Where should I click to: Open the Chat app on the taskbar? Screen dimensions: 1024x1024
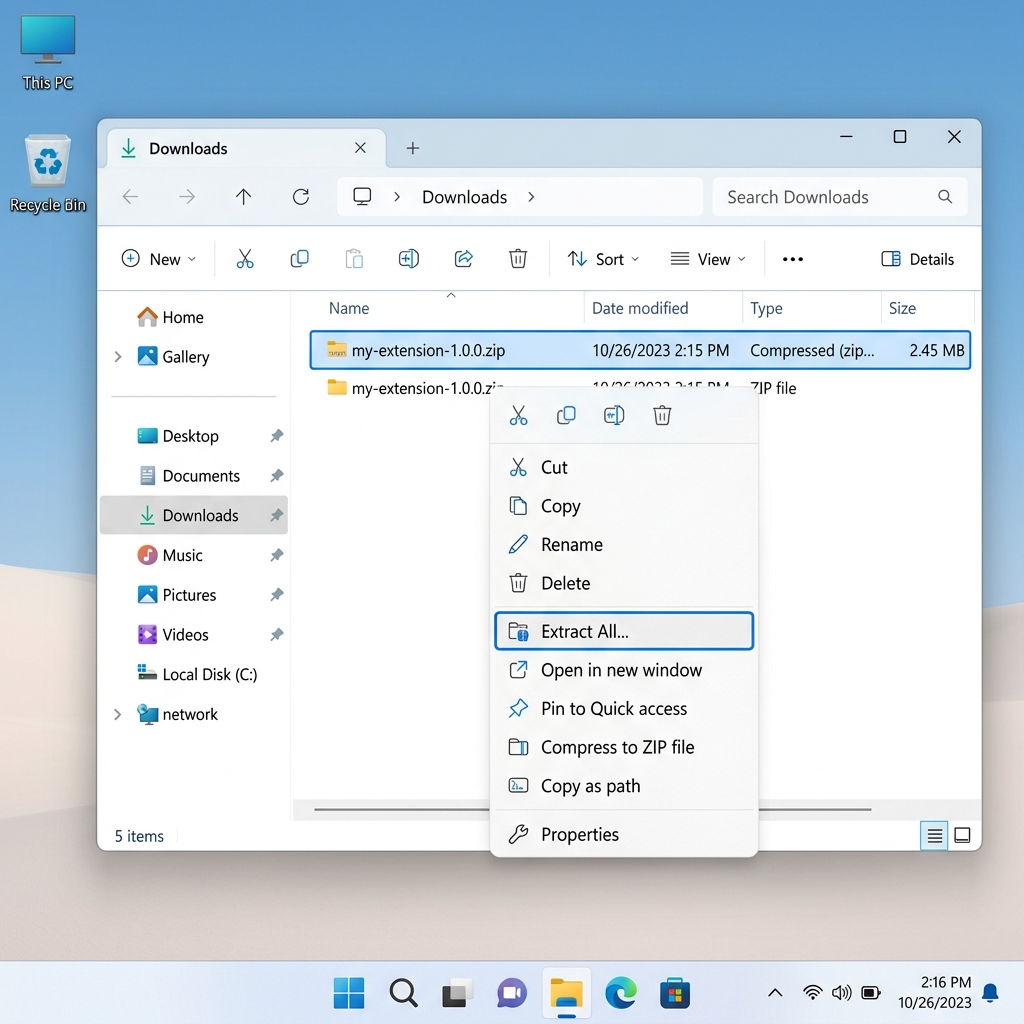coord(511,993)
